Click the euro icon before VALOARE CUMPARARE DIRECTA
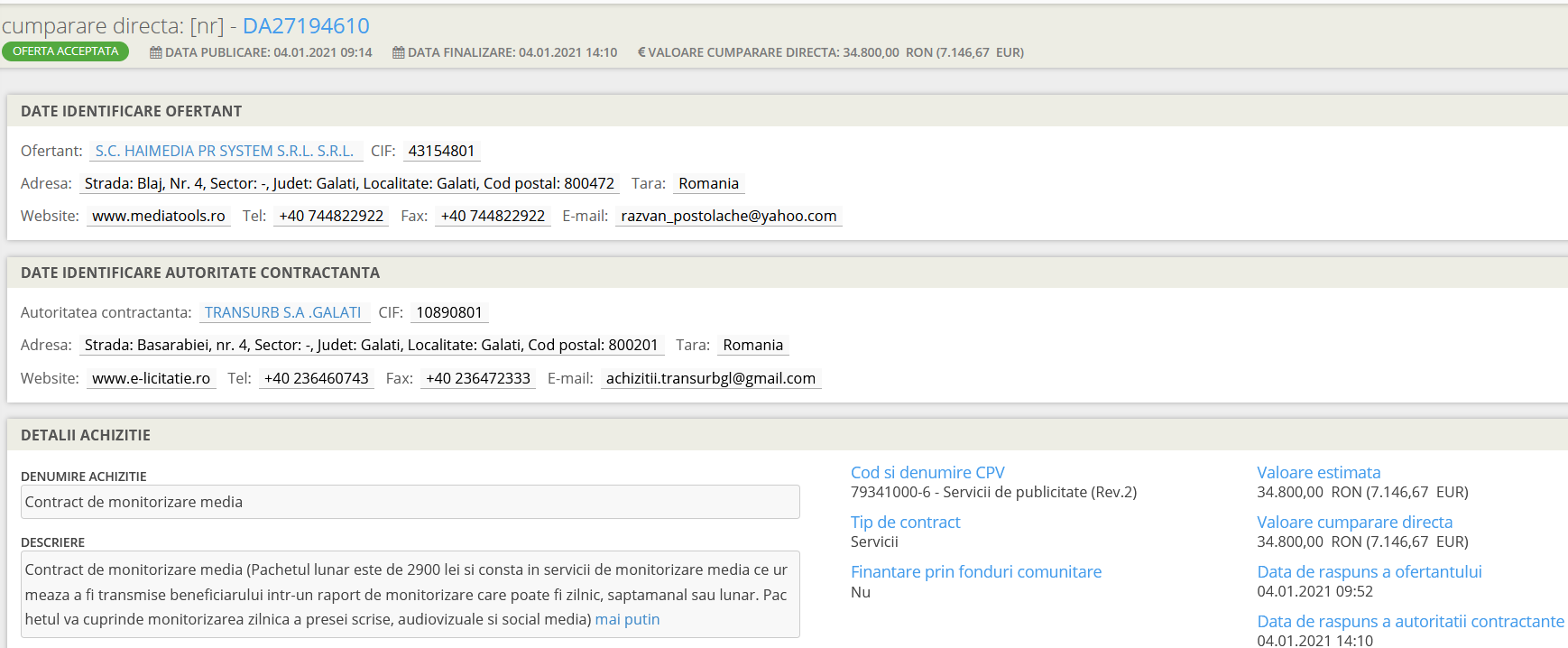 click(x=641, y=52)
